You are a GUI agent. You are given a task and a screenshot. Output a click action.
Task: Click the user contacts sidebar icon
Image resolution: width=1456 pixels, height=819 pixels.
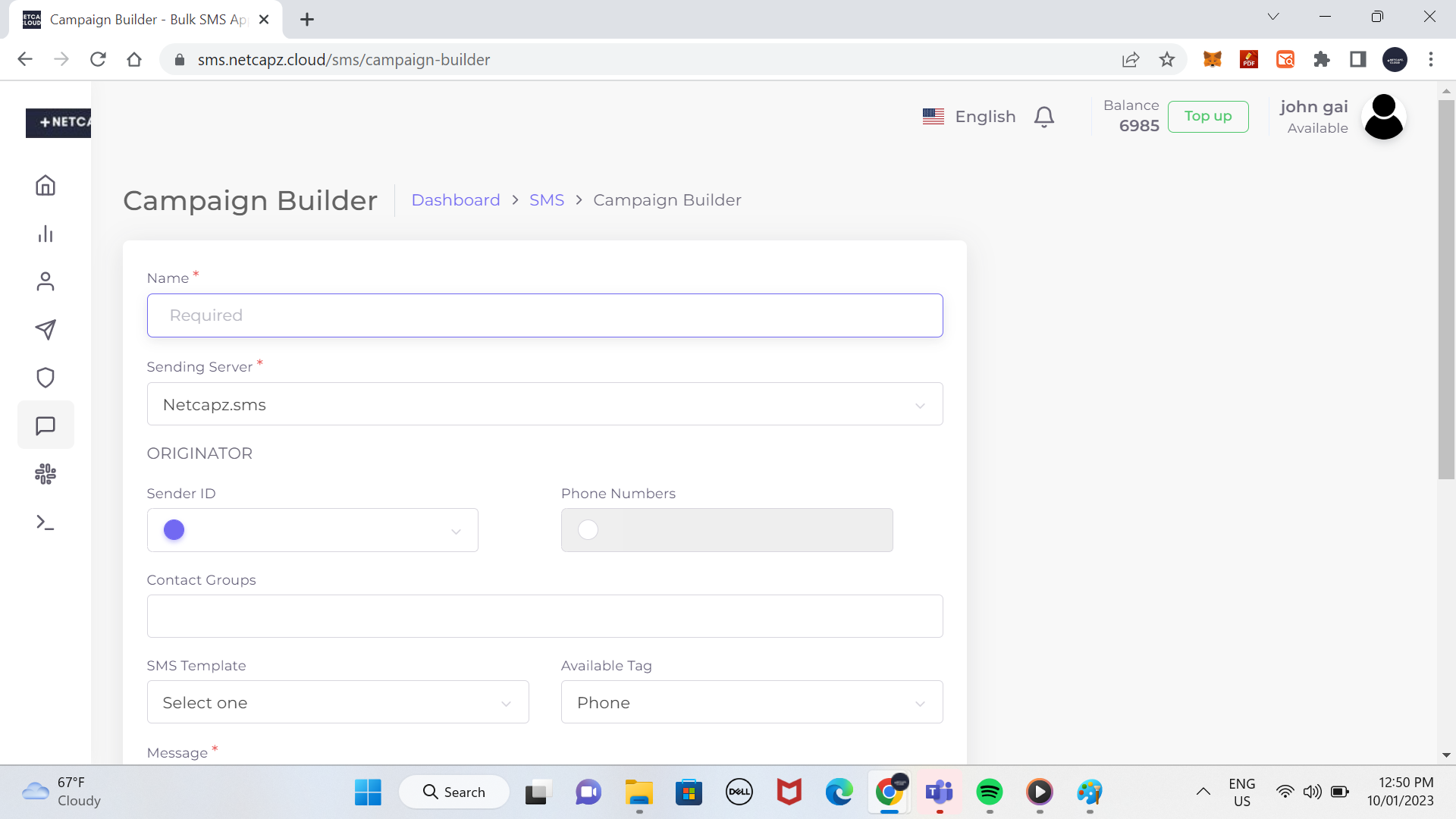45,282
